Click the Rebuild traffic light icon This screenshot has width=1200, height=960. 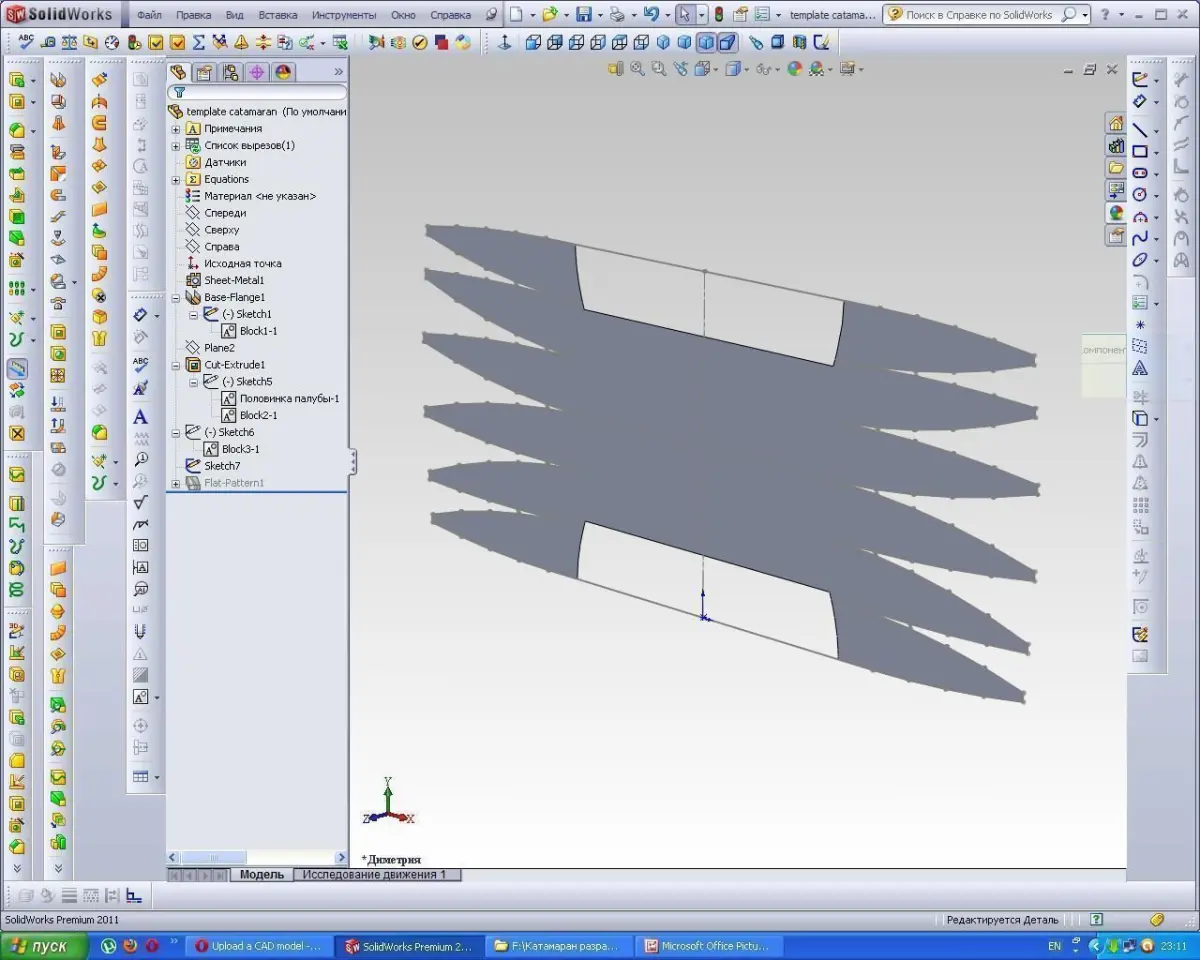point(718,14)
